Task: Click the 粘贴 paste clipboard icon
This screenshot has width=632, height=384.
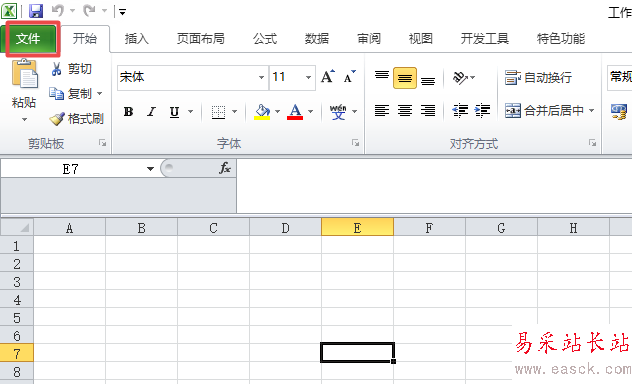Action: click(x=24, y=73)
